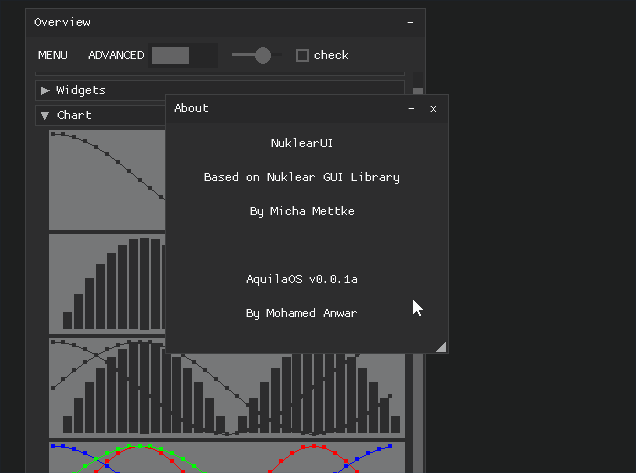Click the progress bar beside ADVANCED
The width and height of the screenshot is (636, 473).
(x=183, y=55)
